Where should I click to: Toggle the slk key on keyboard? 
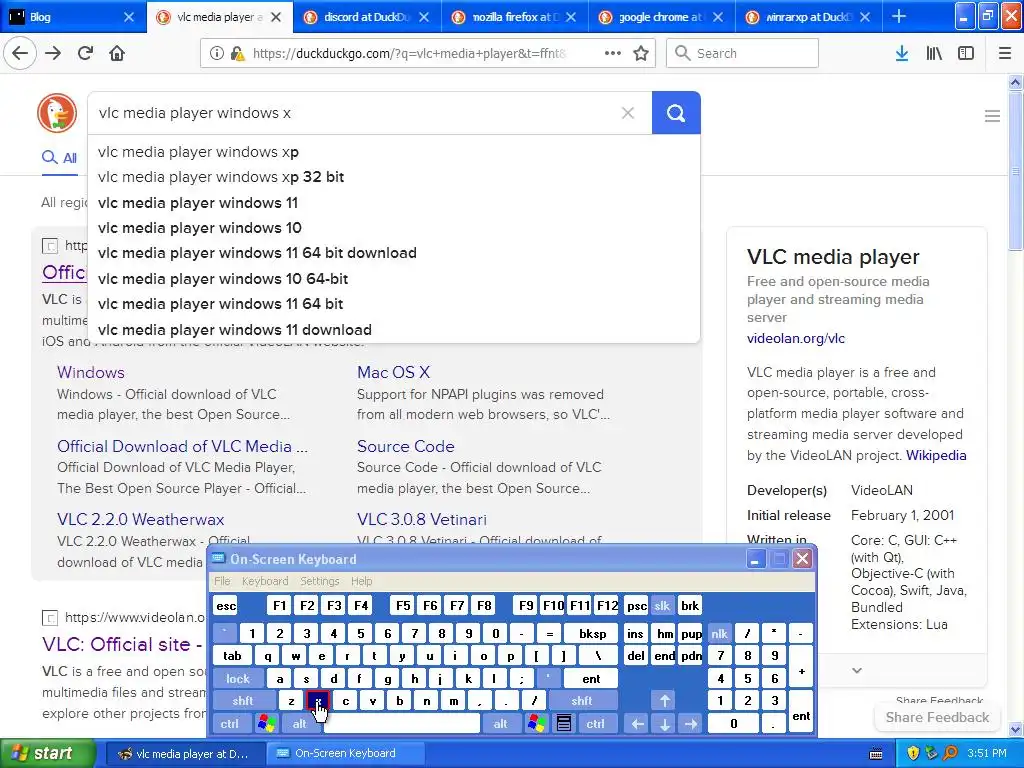tap(662, 605)
